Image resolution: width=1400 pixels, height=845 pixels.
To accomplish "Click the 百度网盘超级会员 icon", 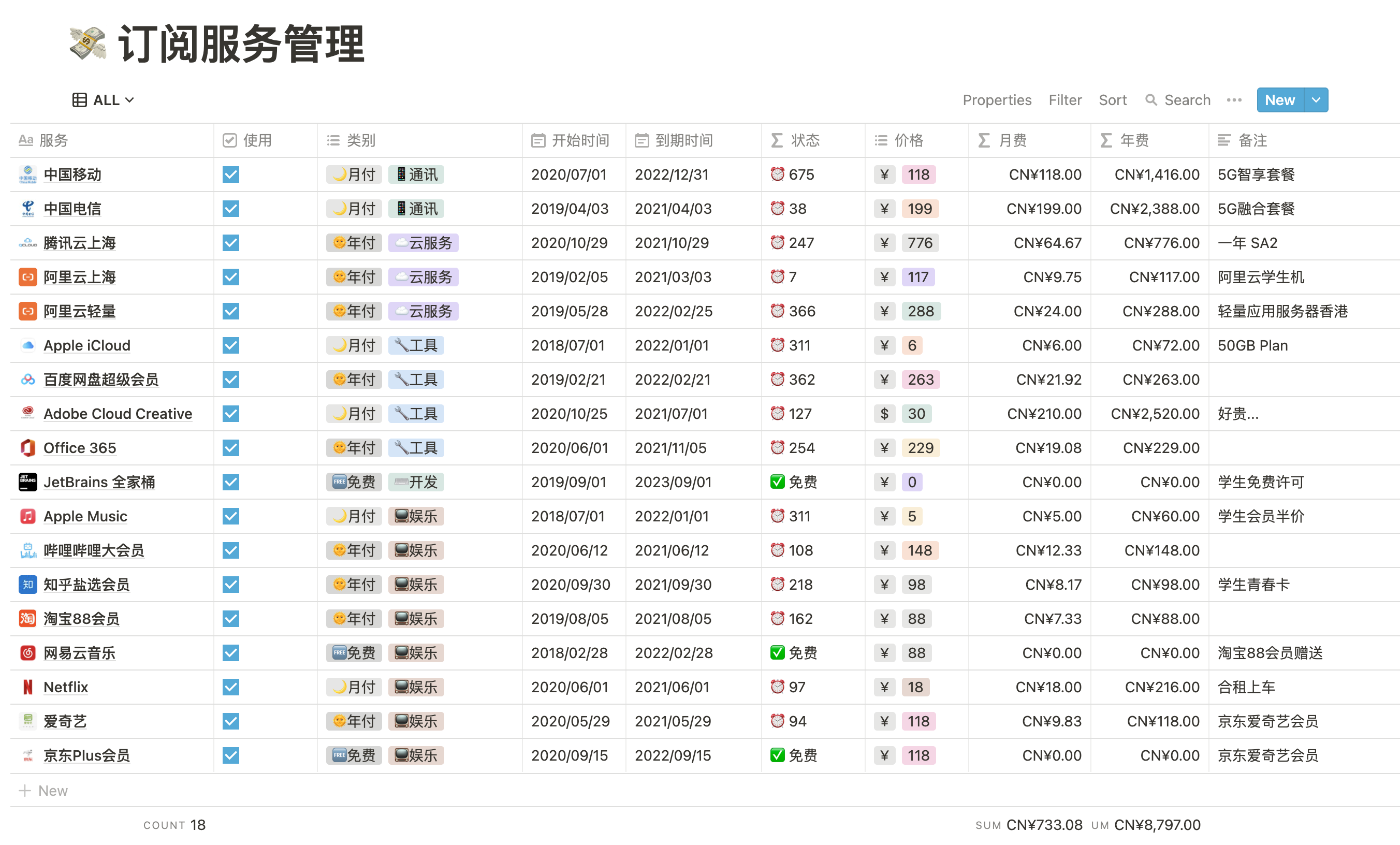I will click(x=27, y=380).
